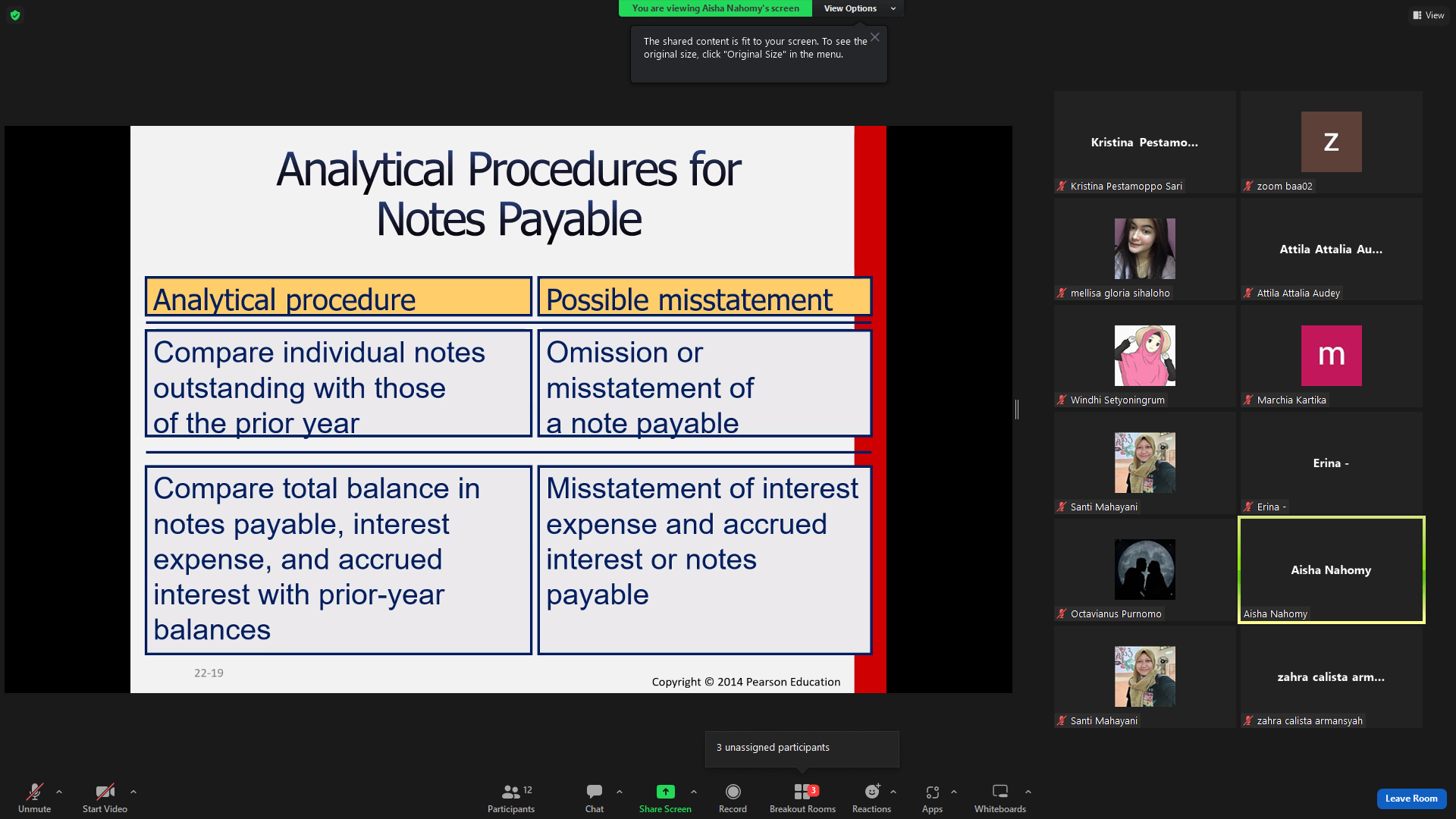Image resolution: width=1456 pixels, height=819 pixels.
Task: Open Breakout Rooms
Action: (x=802, y=798)
